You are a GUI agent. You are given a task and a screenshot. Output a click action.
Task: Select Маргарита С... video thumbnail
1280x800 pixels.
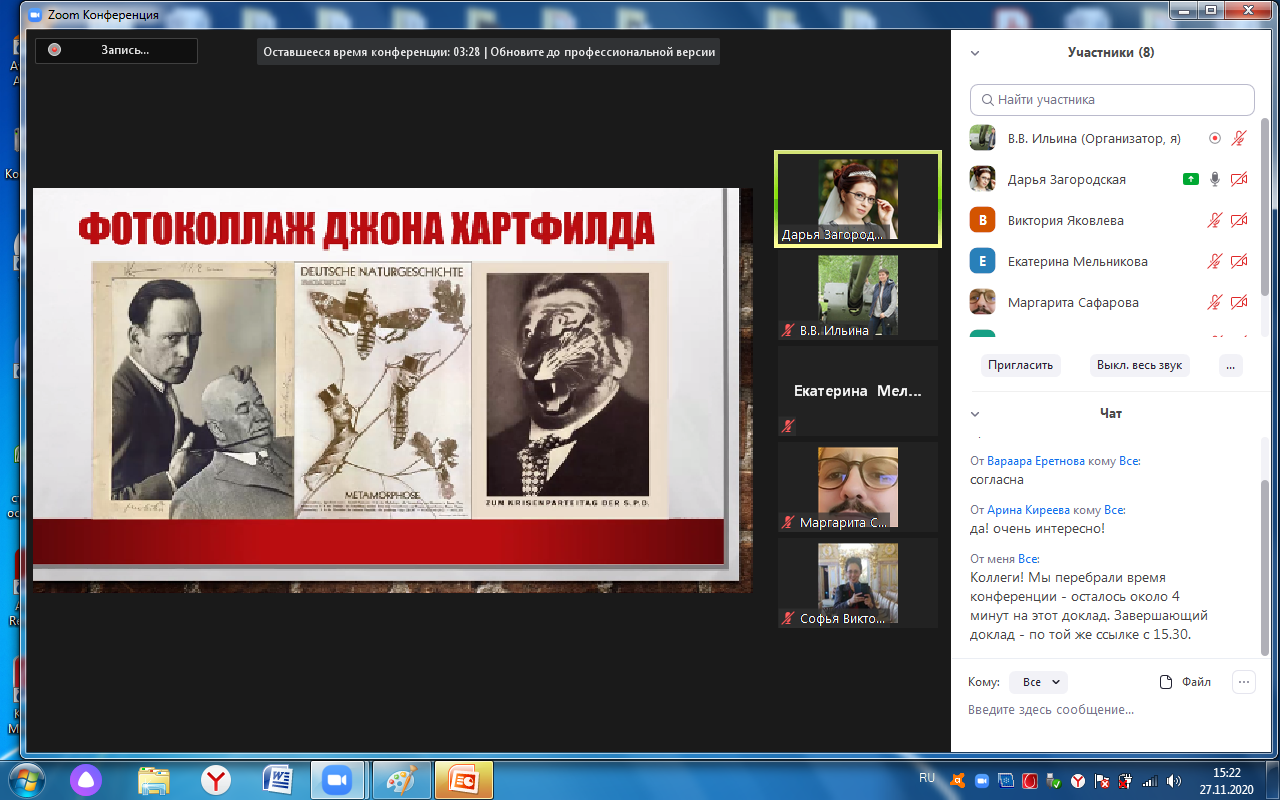[x=858, y=487]
